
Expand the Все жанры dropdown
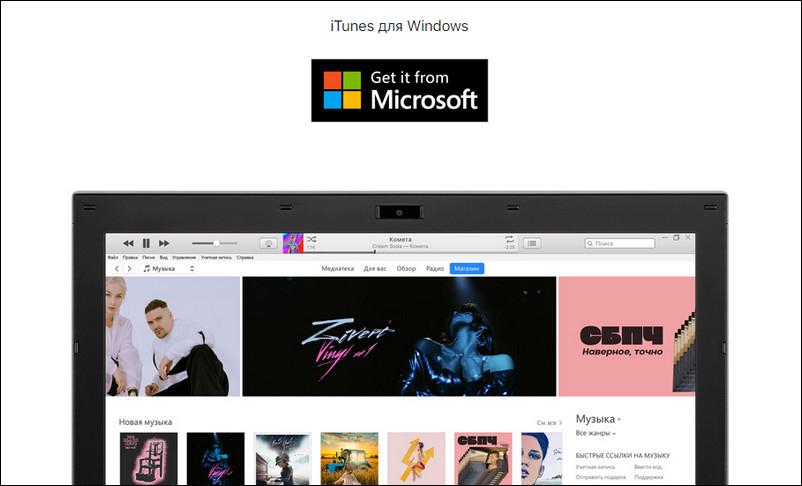pos(595,433)
